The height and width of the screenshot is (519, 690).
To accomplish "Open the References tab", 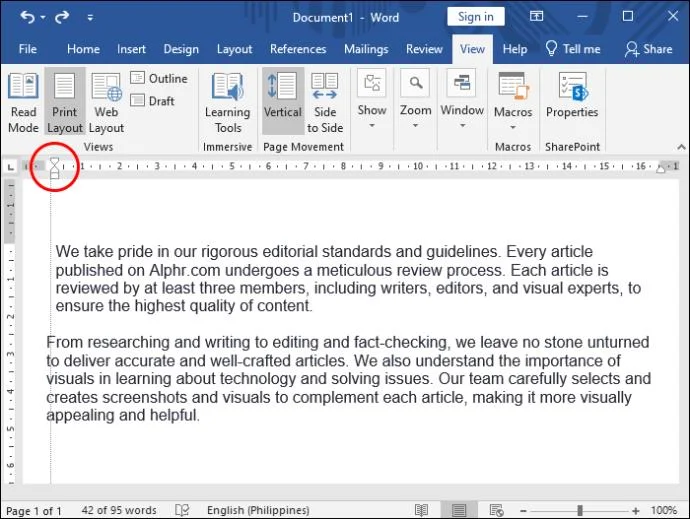I will click(298, 49).
